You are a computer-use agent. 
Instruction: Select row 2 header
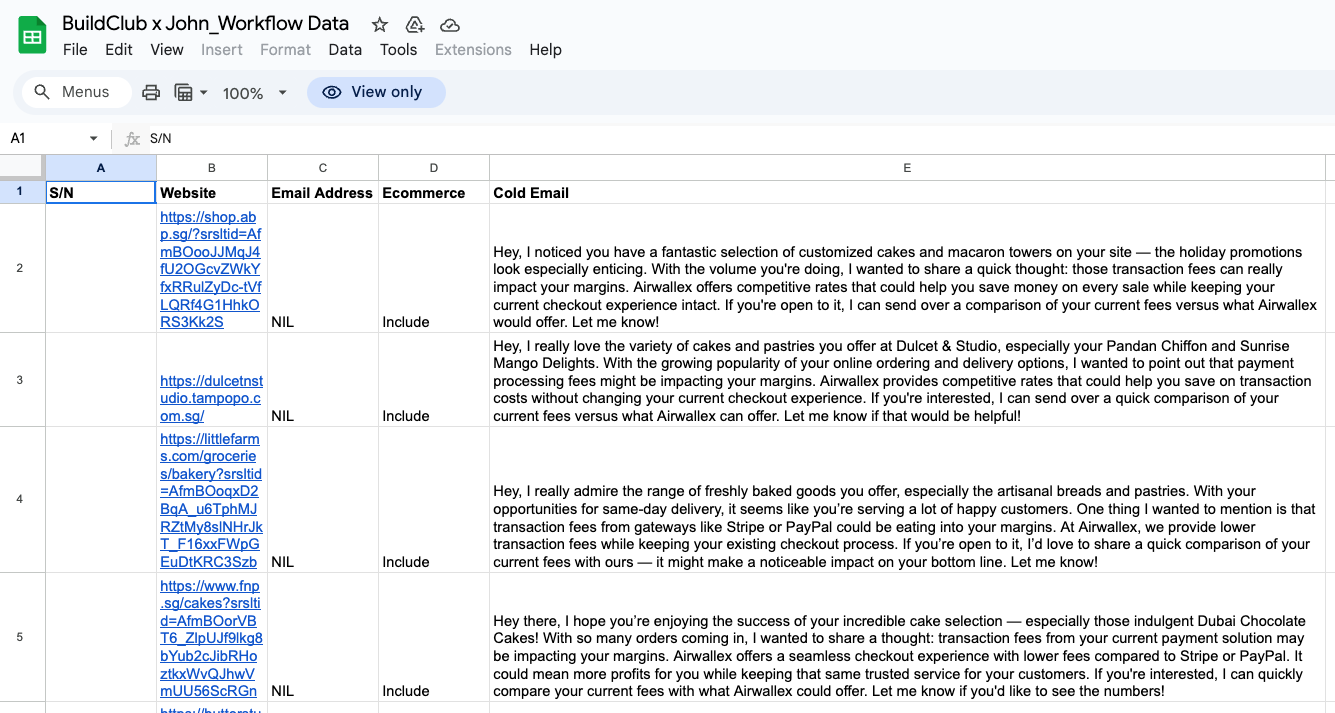(23, 268)
